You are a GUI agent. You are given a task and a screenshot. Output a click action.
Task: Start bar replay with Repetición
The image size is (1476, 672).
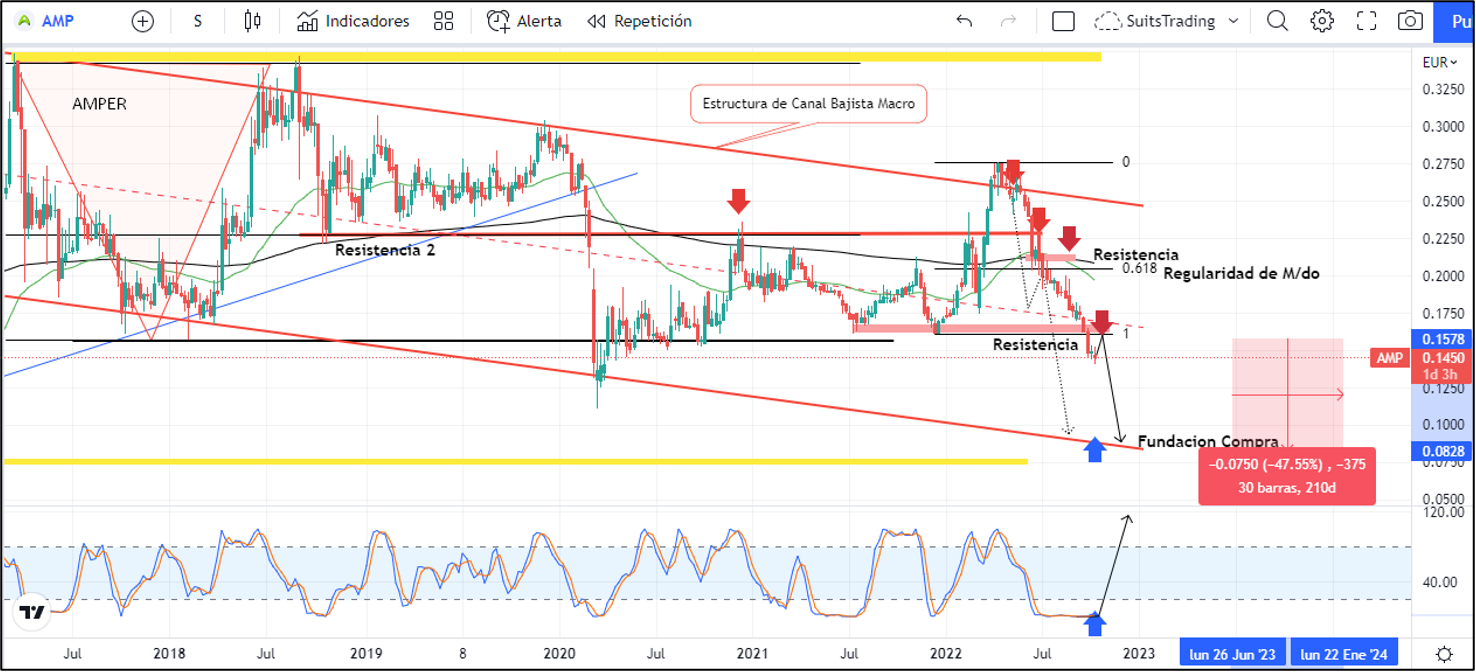coord(639,21)
